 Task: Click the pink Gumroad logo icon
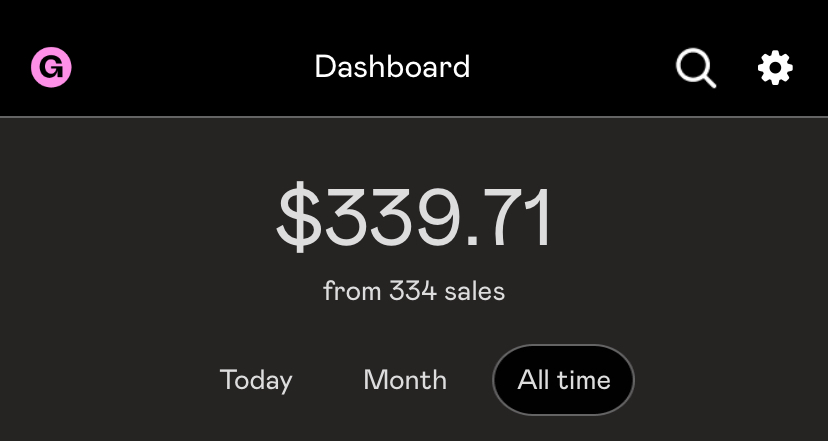tap(51, 68)
